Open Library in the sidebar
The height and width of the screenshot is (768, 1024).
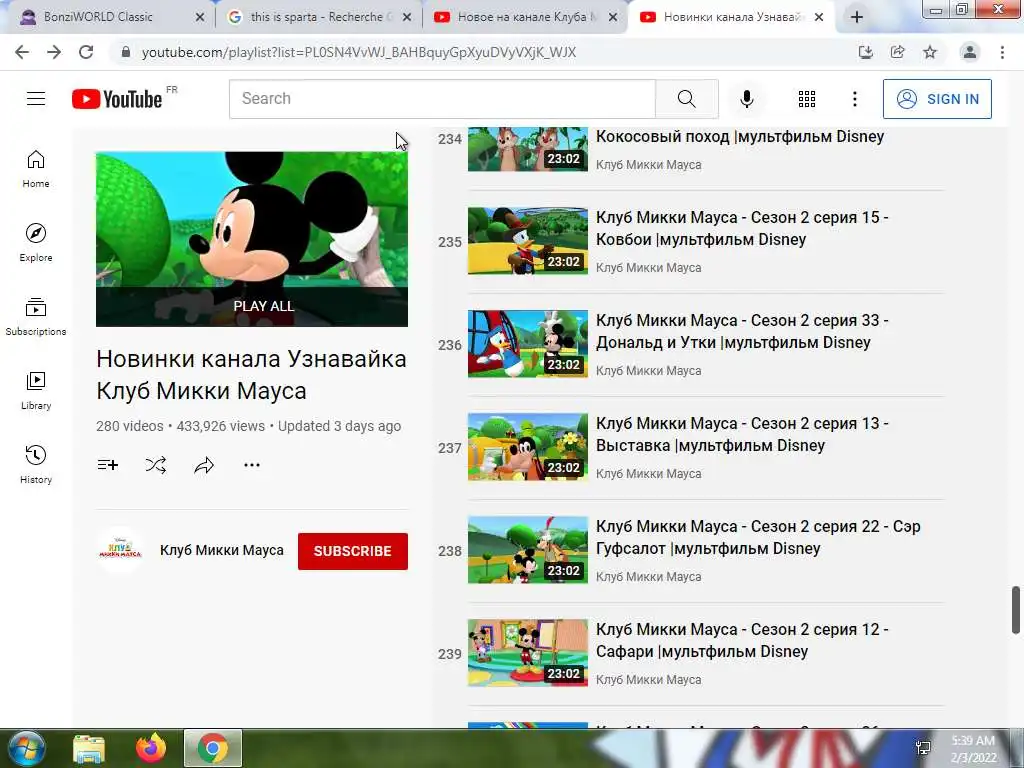click(36, 391)
